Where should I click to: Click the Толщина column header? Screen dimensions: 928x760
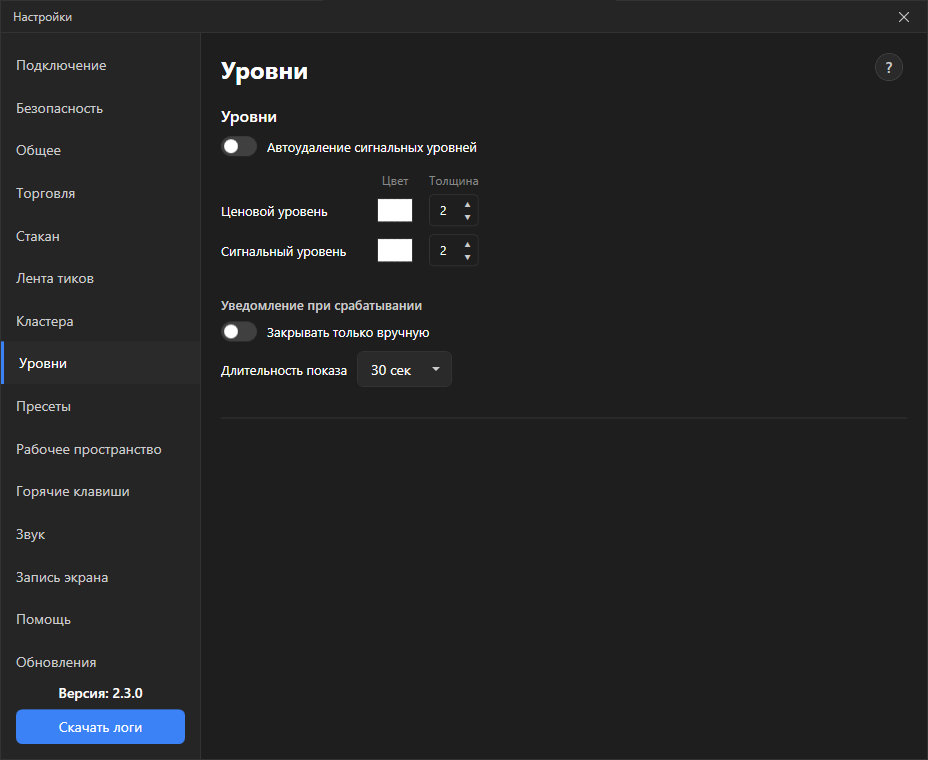(453, 181)
